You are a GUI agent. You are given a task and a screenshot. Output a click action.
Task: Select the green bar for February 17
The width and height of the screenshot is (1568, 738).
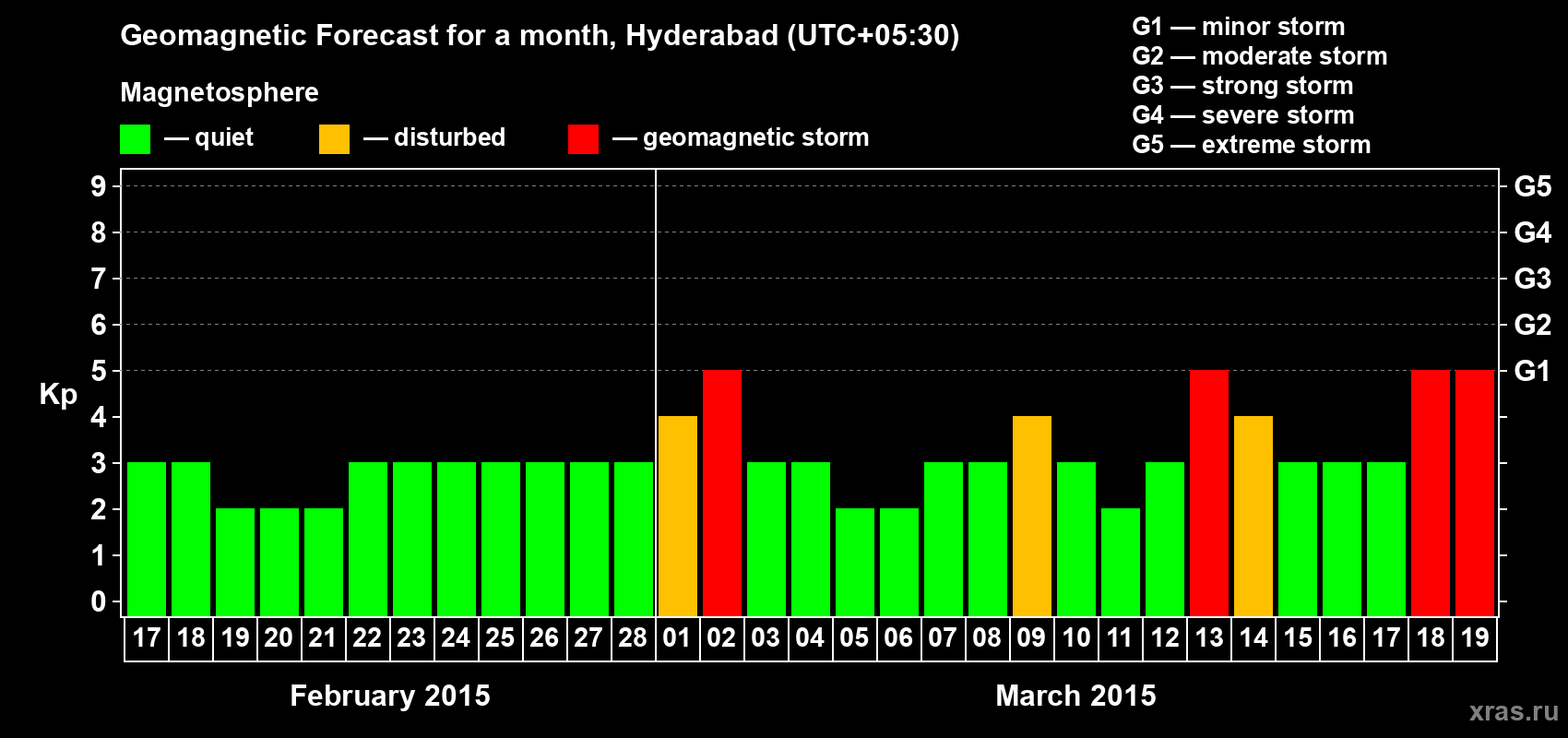point(147,540)
